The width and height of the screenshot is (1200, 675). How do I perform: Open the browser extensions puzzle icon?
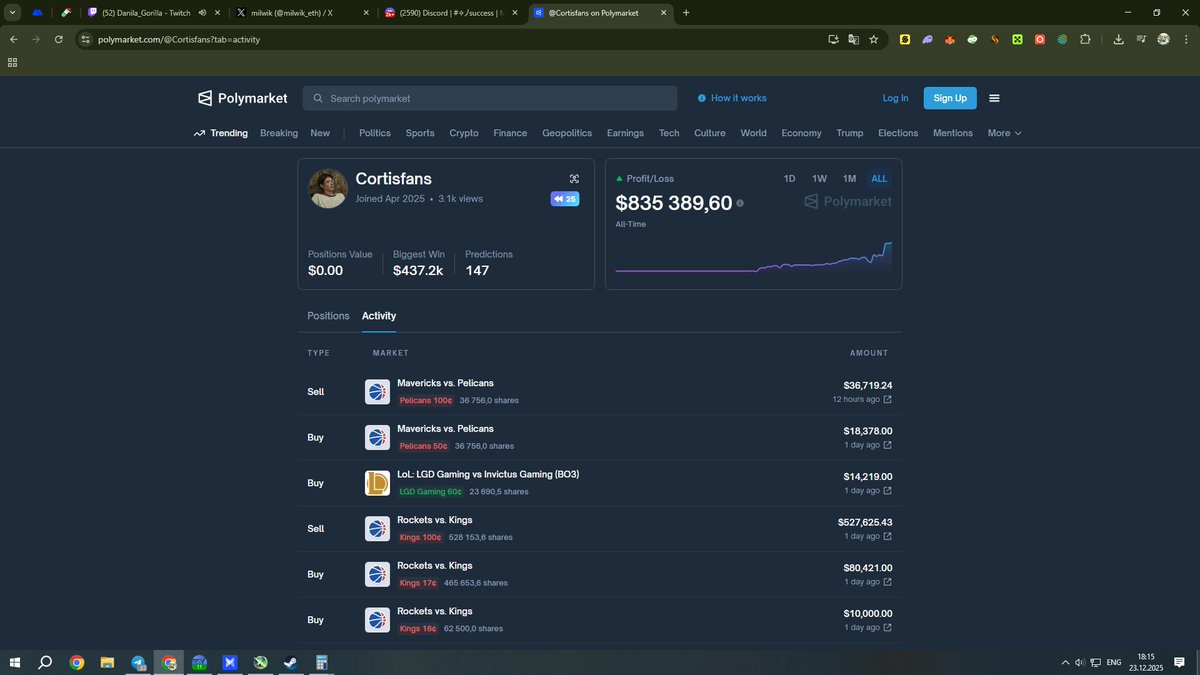click(1084, 39)
